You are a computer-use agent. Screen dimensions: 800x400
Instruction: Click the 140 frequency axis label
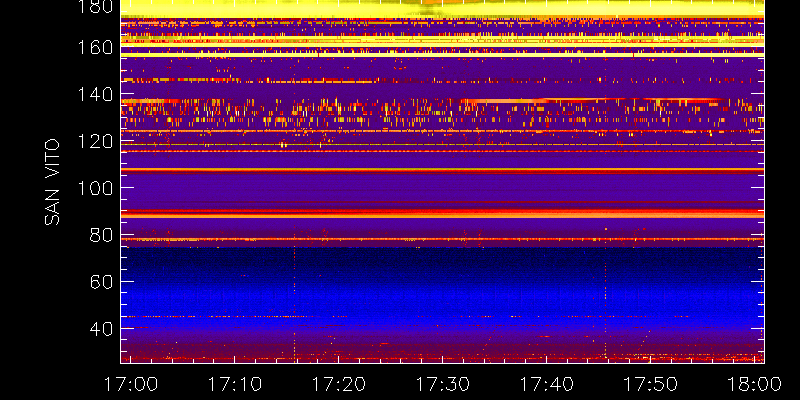pos(96,94)
